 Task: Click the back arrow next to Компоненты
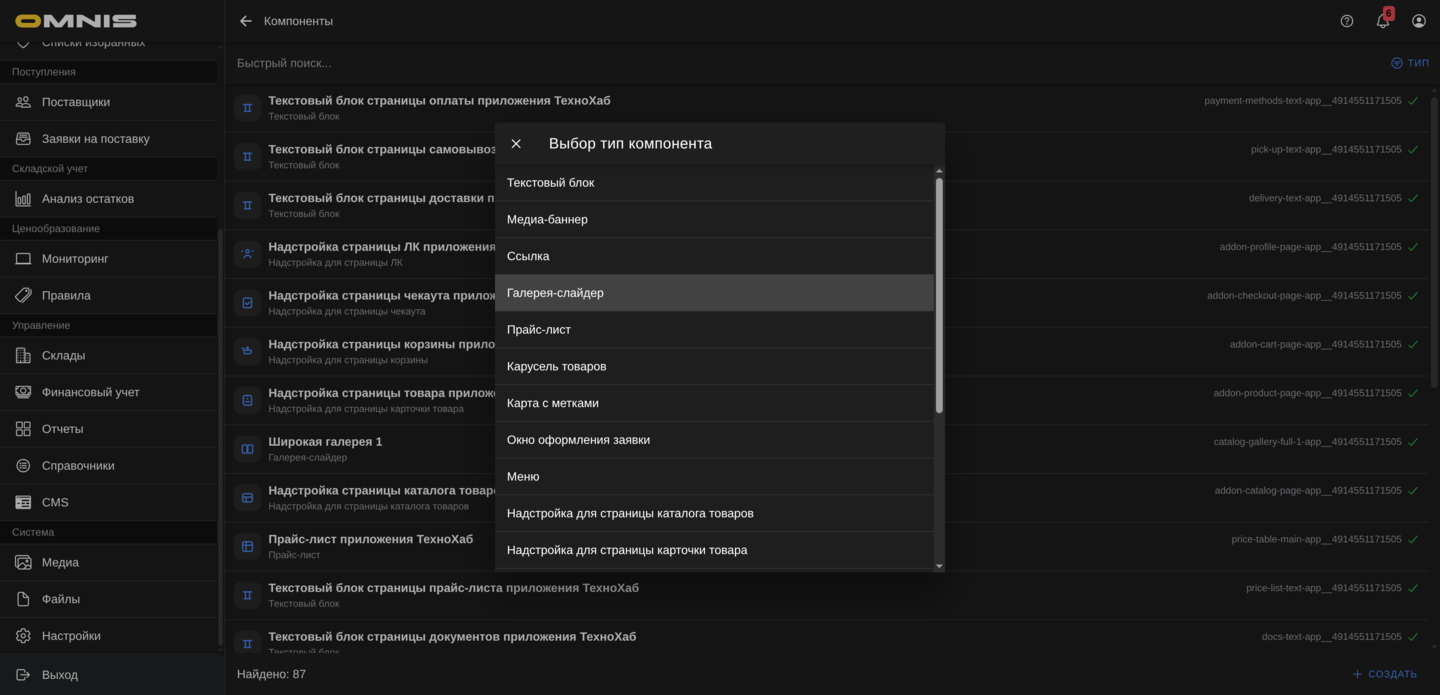(x=245, y=20)
